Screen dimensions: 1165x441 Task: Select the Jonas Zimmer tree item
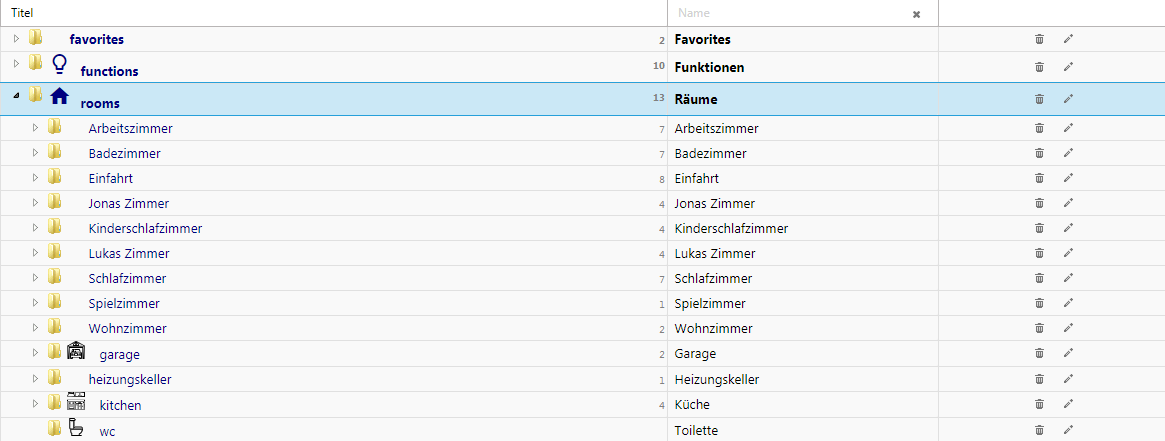point(128,203)
